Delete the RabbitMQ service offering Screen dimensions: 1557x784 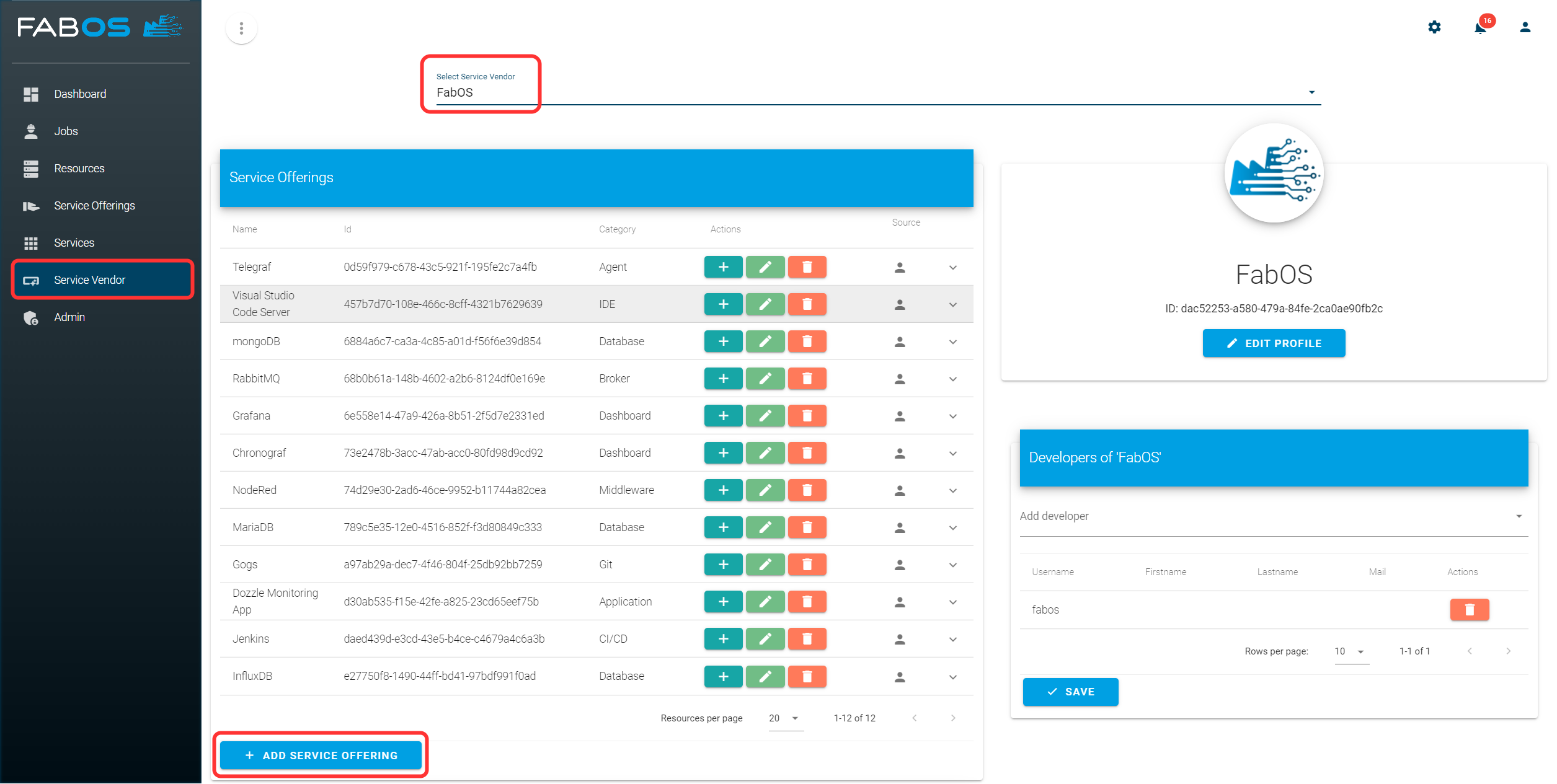pyautogui.click(x=807, y=379)
